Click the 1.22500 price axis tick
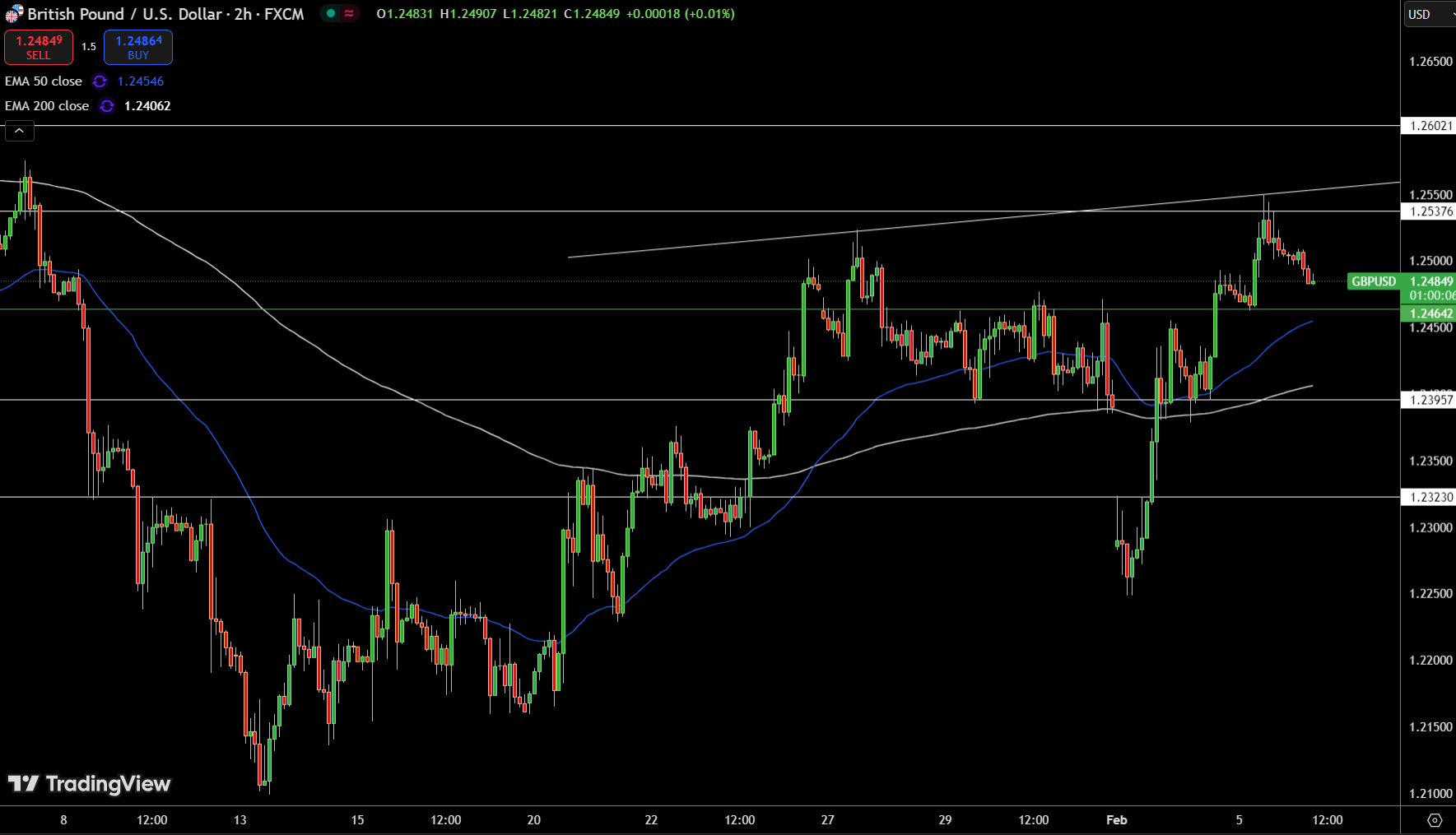The image size is (1456, 835). 1430,593
